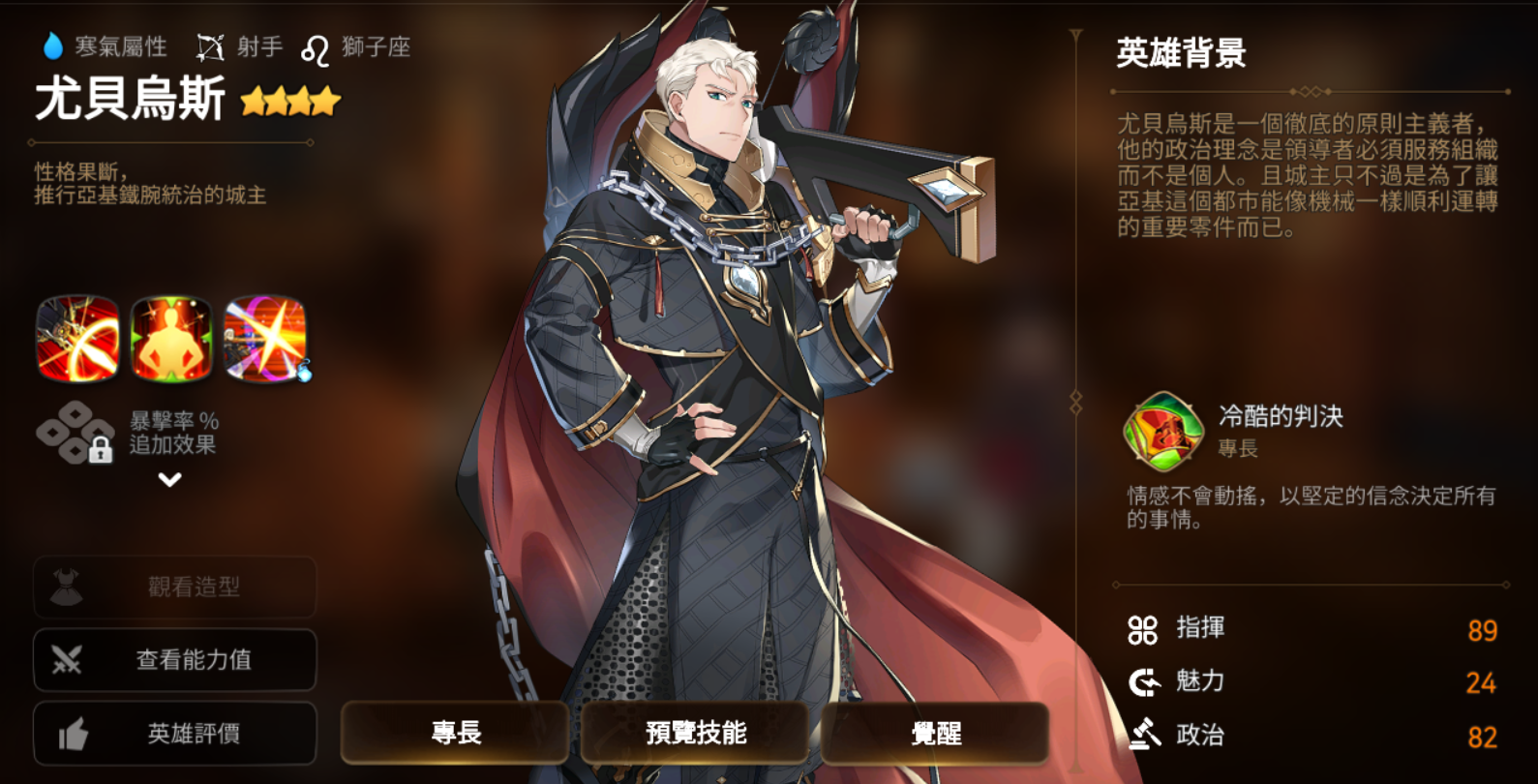
Task: Tap the first red slash skill icon
Action: pos(77,339)
